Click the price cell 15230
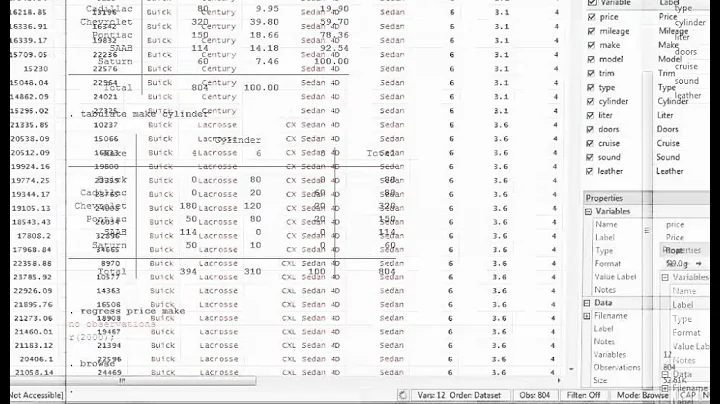The image size is (720, 404). pos(37,69)
